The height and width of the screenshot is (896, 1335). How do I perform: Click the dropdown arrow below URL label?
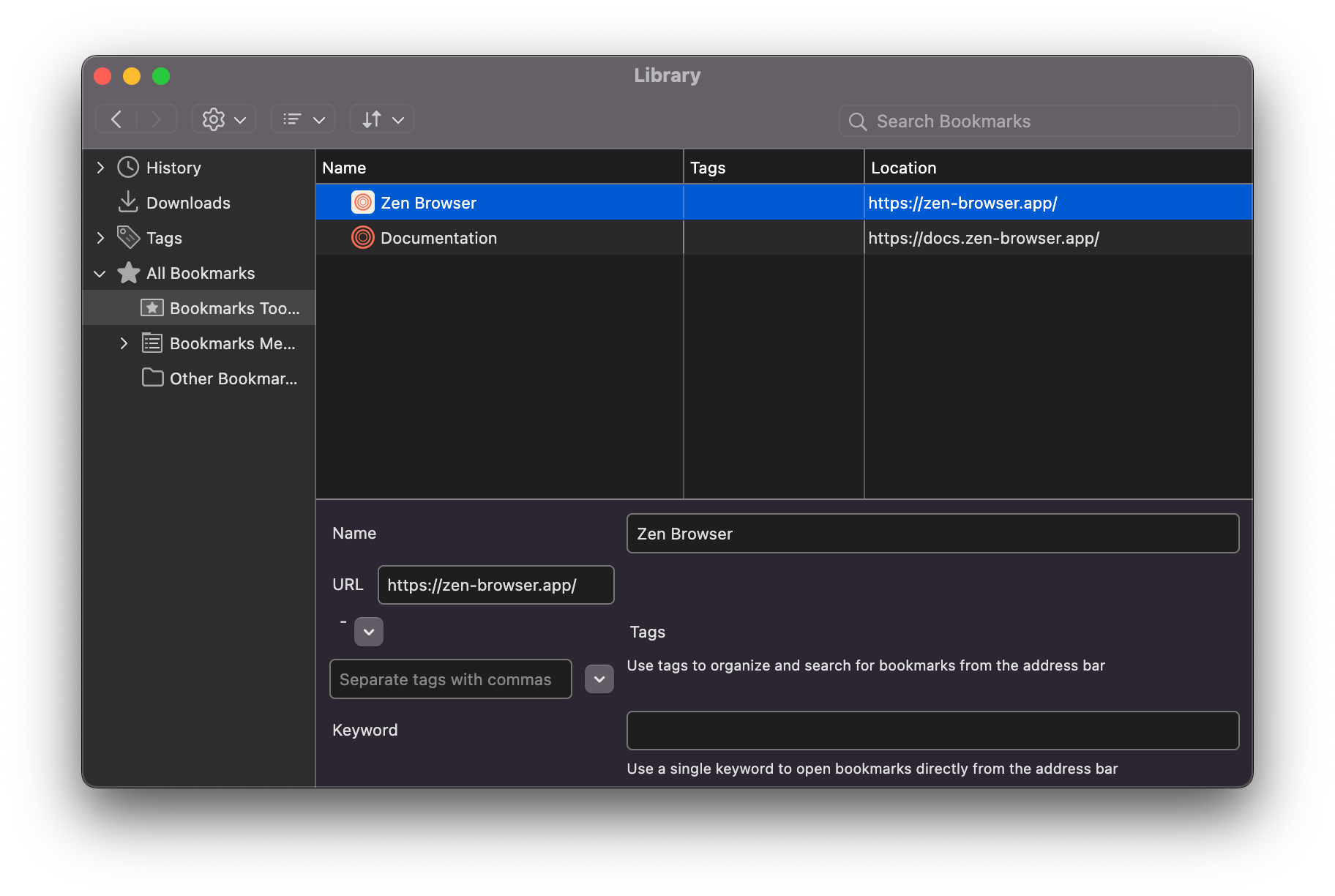pyautogui.click(x=369, y=632)
